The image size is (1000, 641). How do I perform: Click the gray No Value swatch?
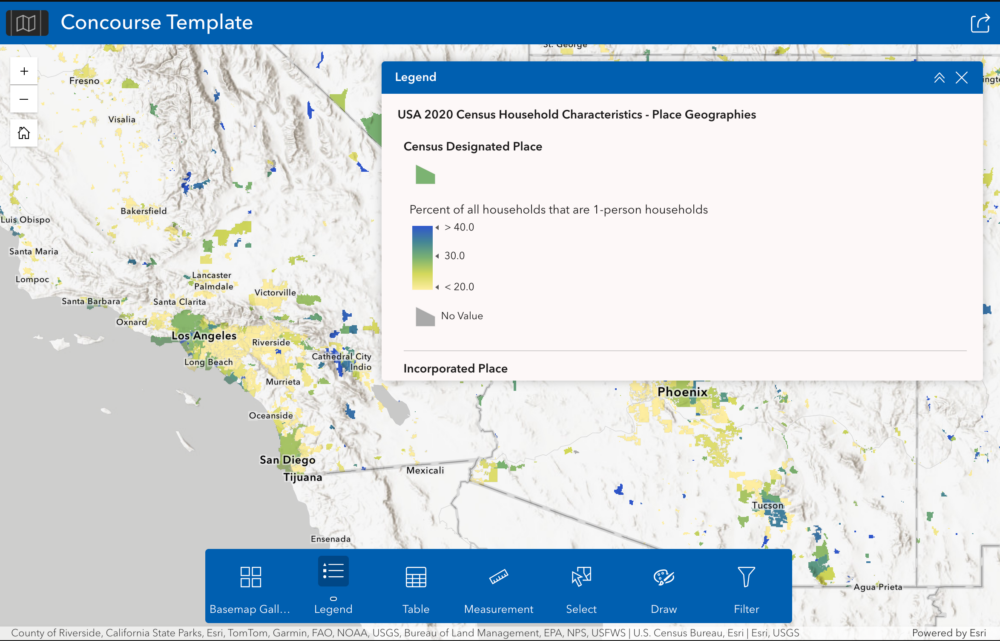click(425, 316)
